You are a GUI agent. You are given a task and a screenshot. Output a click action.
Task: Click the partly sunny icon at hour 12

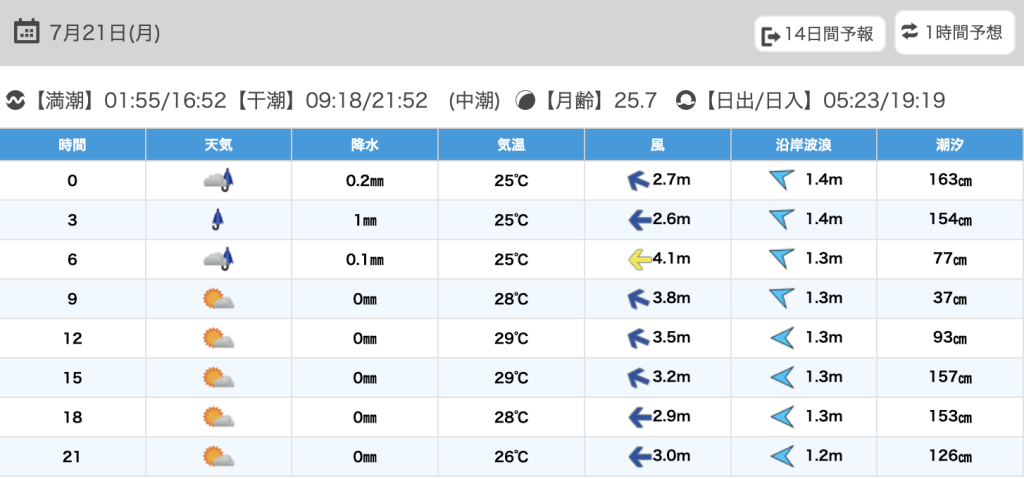coord(218,338)
